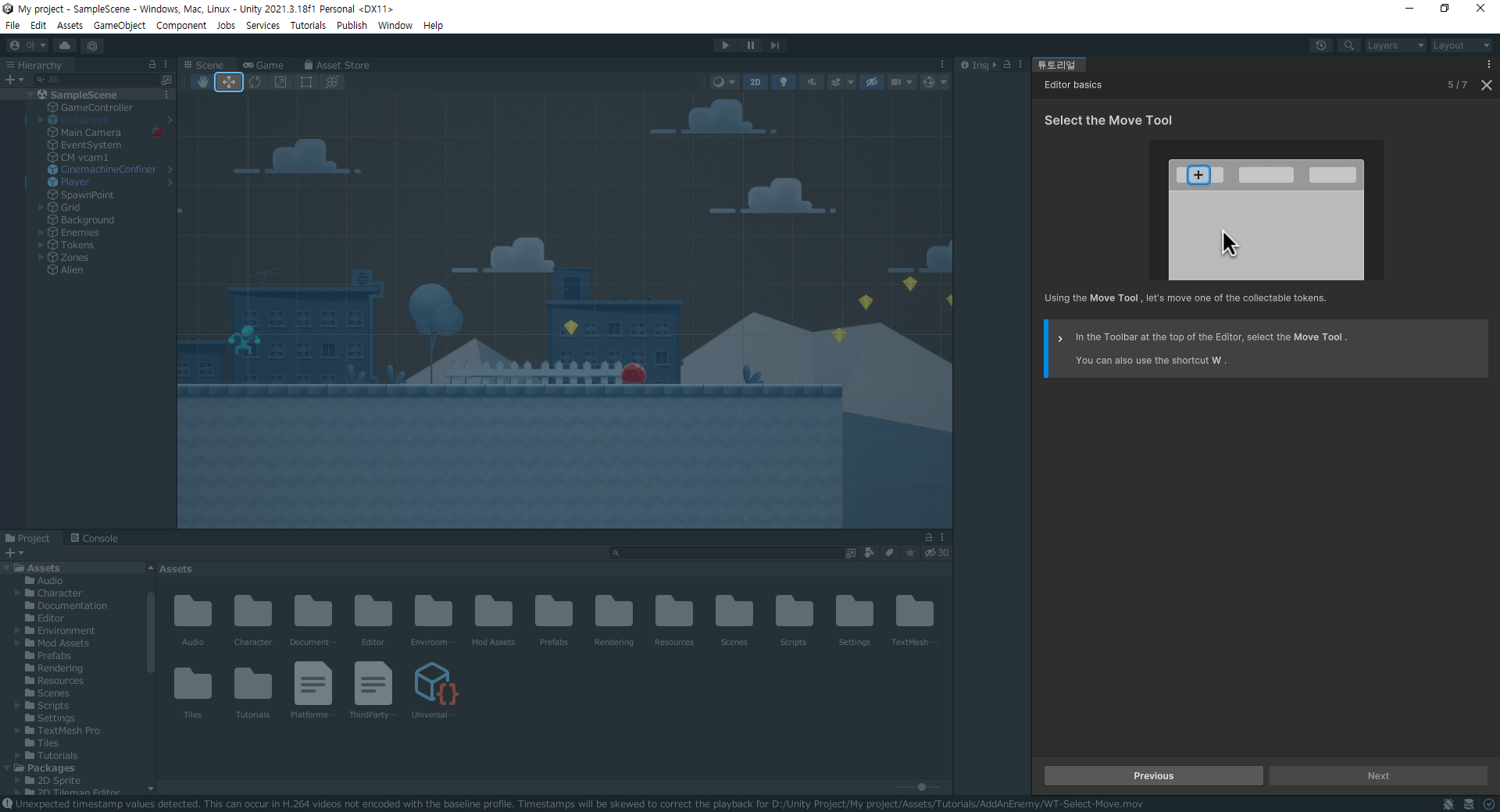Open the Scripts folder thumbnail
The image size is (1500, 812).
(794, 620)
